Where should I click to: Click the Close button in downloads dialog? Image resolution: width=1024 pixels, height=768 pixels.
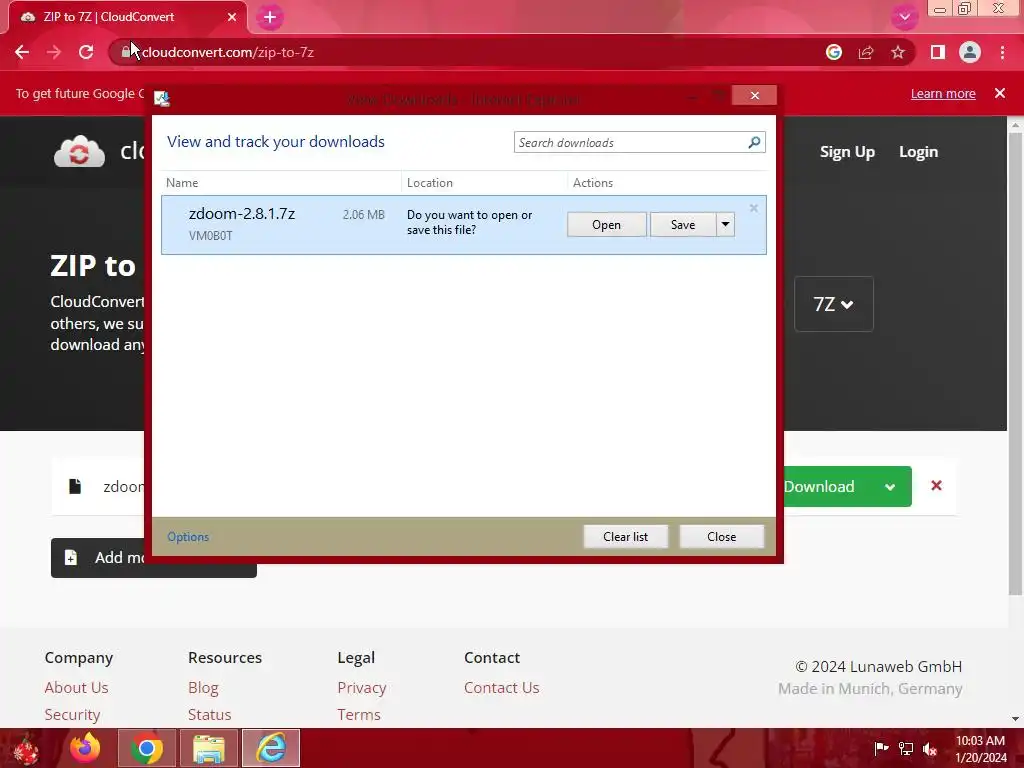(722, 537)
